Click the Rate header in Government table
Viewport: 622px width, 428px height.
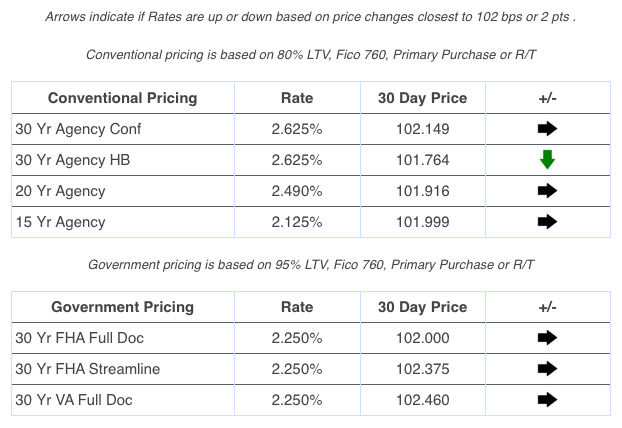point(296,307)
